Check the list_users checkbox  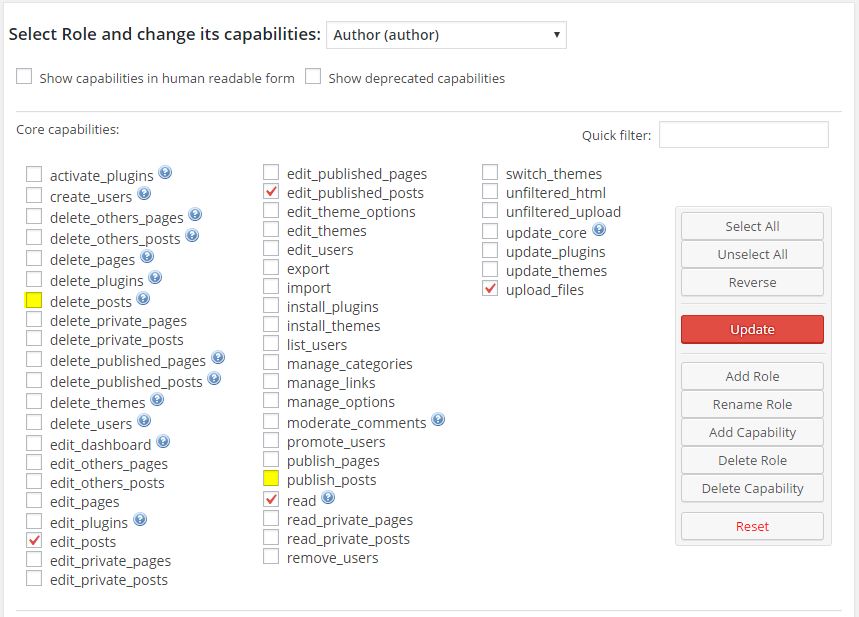click(271, 343)
